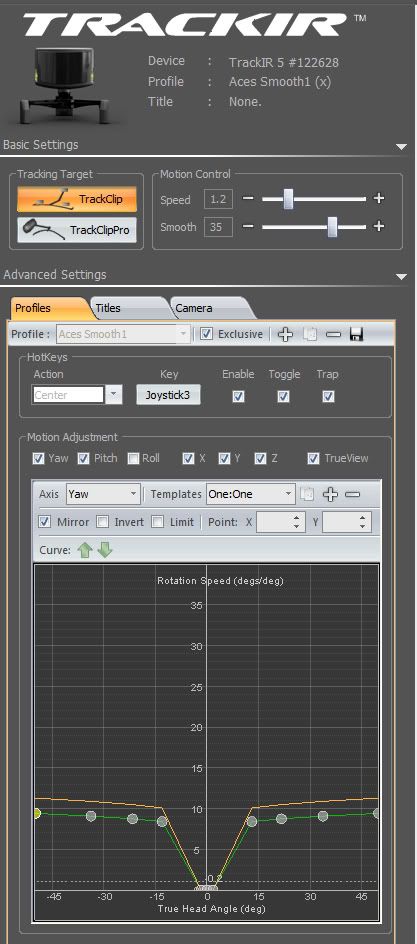Toggle the Exclusive checkbox
This screenshot has width=417, height=944.
tap(206, 334)
